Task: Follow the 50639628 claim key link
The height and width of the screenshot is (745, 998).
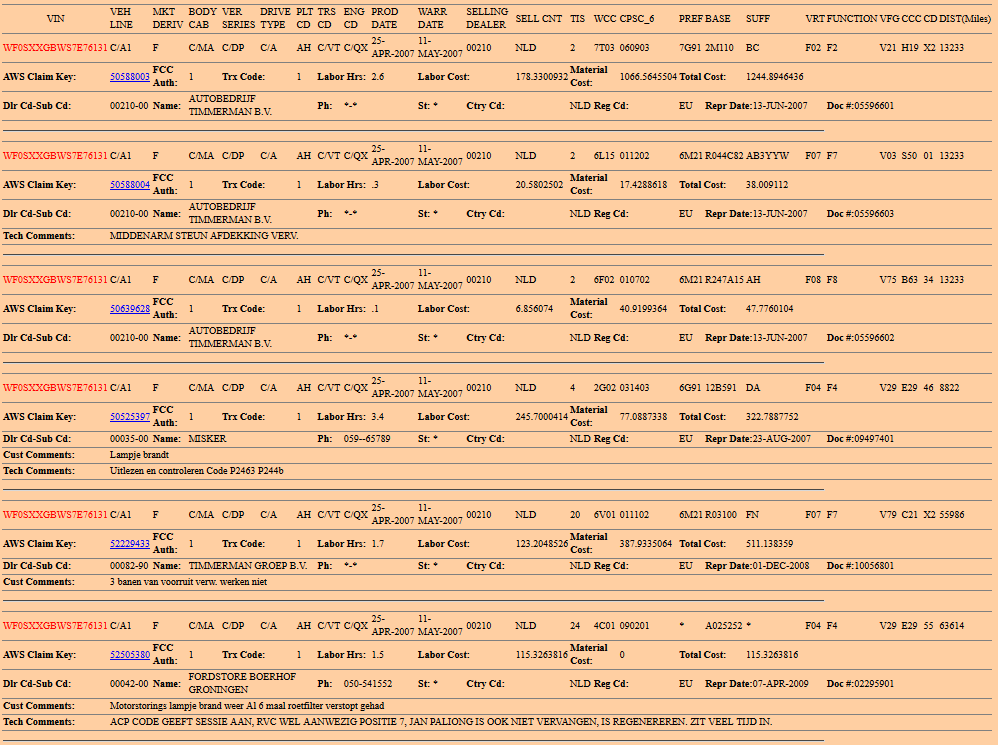Action: coord(130,309)
